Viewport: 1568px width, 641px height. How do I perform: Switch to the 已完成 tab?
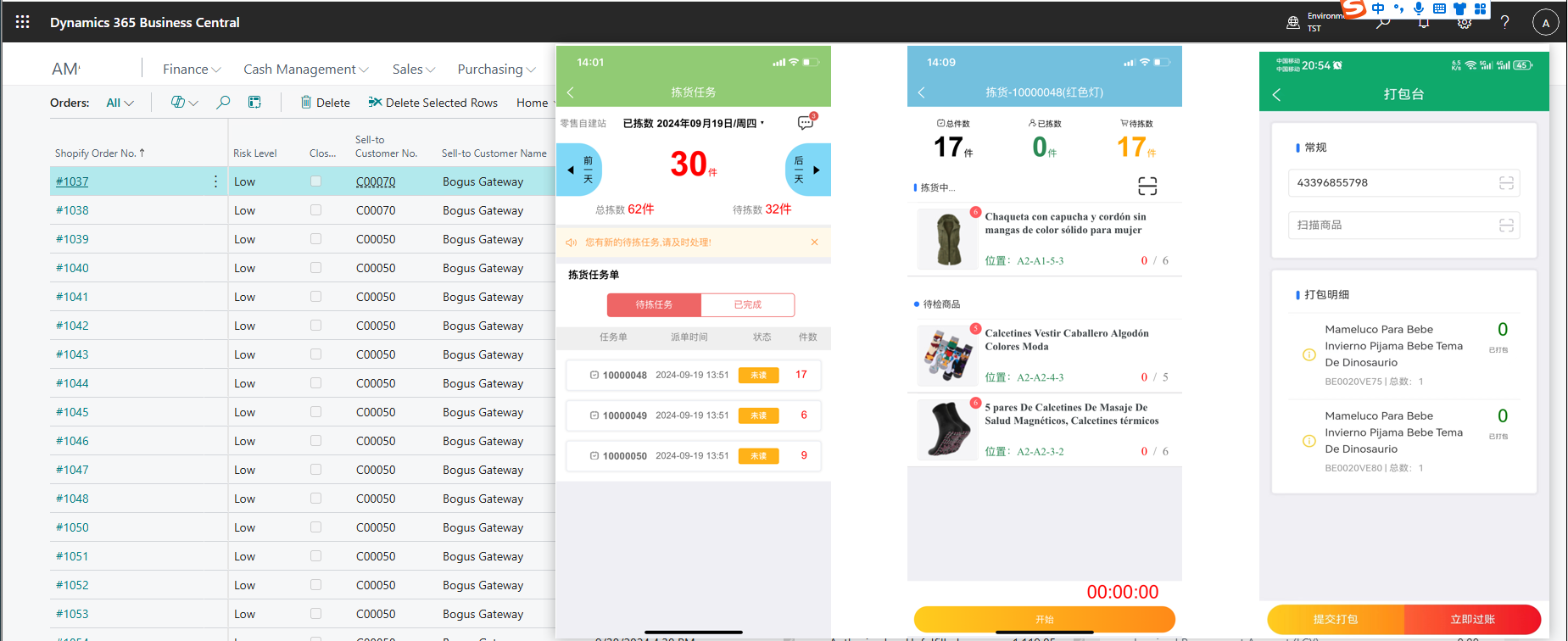tap(747, 304)
